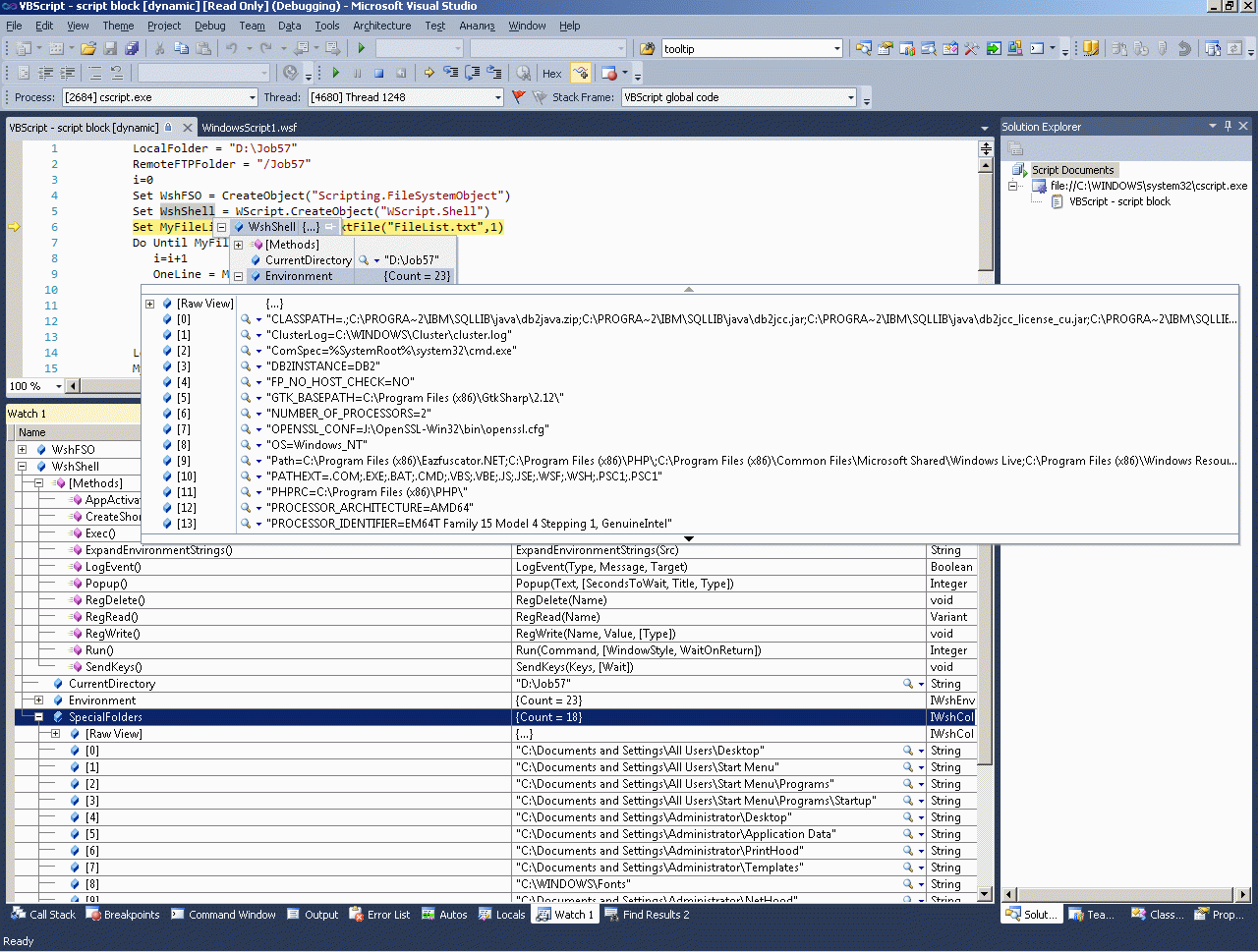The image size is (1258, 952).
Task: Toggle Hex display in Debug toolbar
Action: [552, 73]
